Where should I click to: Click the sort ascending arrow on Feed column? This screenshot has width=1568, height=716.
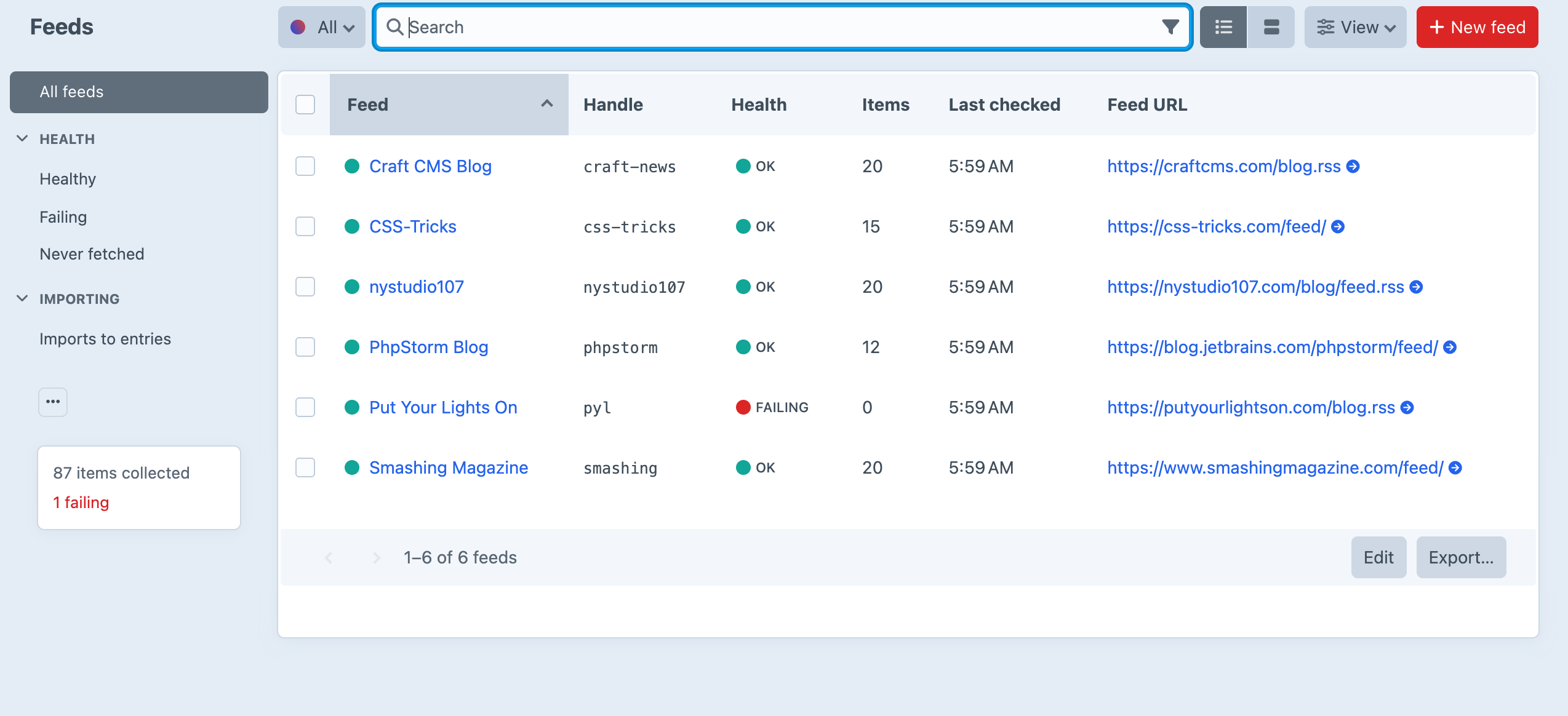[x=546, y=104]
